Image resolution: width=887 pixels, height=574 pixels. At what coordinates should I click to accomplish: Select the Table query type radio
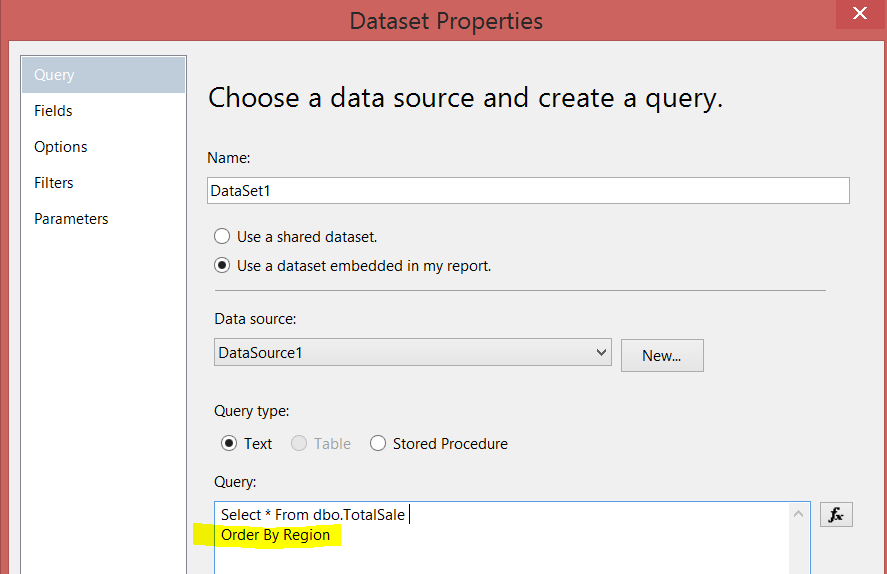click(x=299, y=443)
